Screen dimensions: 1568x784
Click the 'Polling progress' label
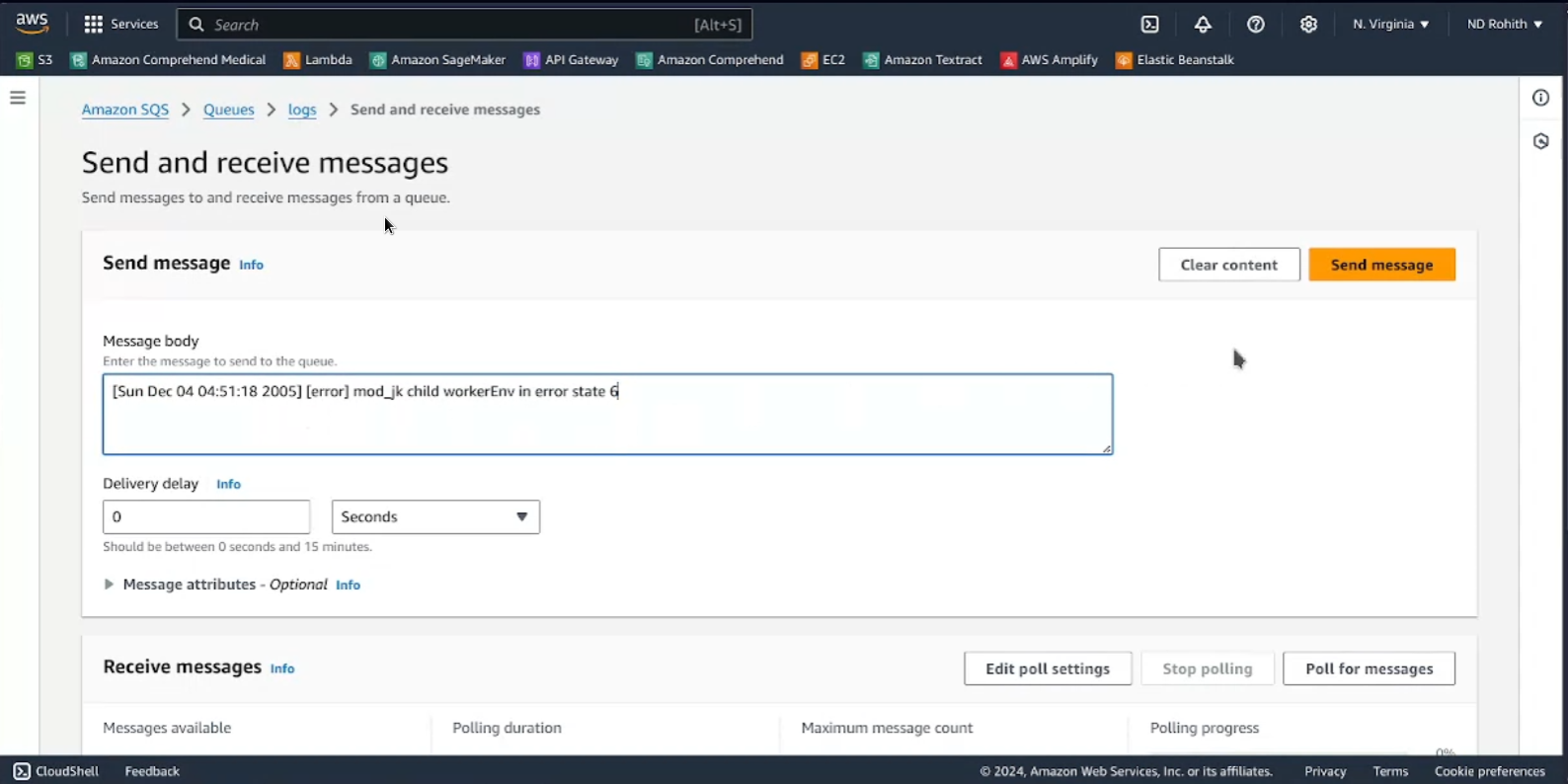tap(1205, 728)
